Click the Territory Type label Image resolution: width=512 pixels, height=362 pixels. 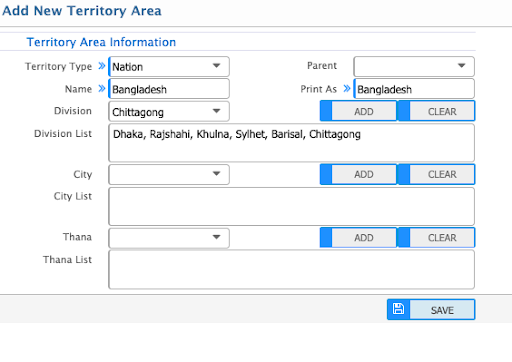pos(58,66)
